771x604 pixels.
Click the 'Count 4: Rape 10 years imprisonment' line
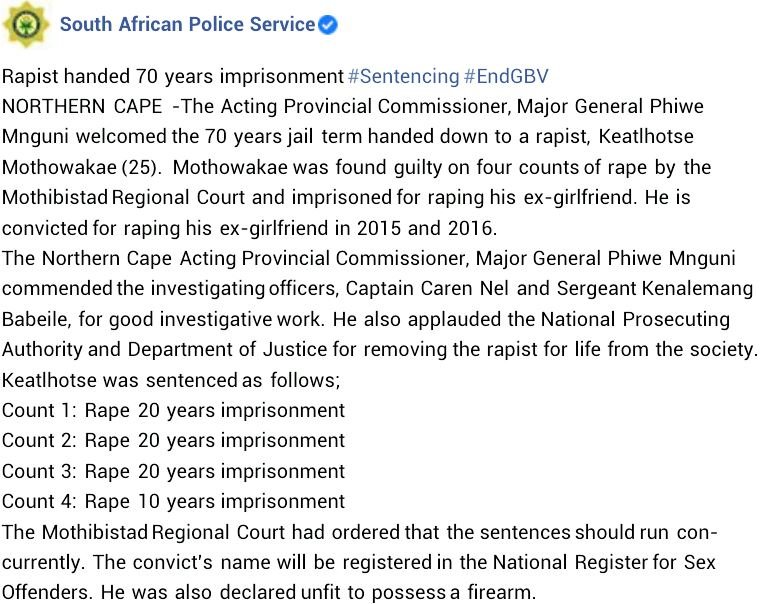coord(174,501)
